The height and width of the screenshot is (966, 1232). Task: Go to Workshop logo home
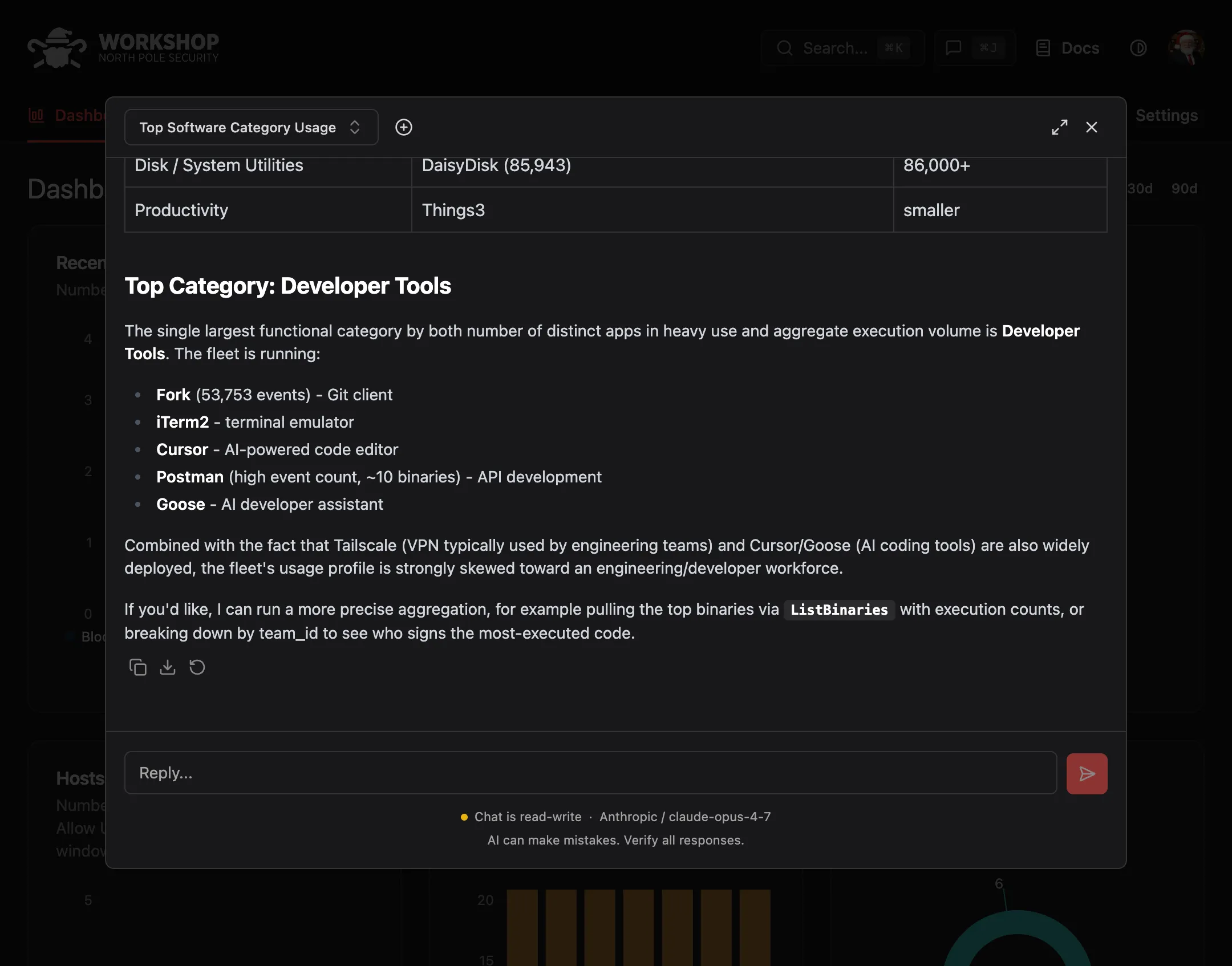coord(123,48)
